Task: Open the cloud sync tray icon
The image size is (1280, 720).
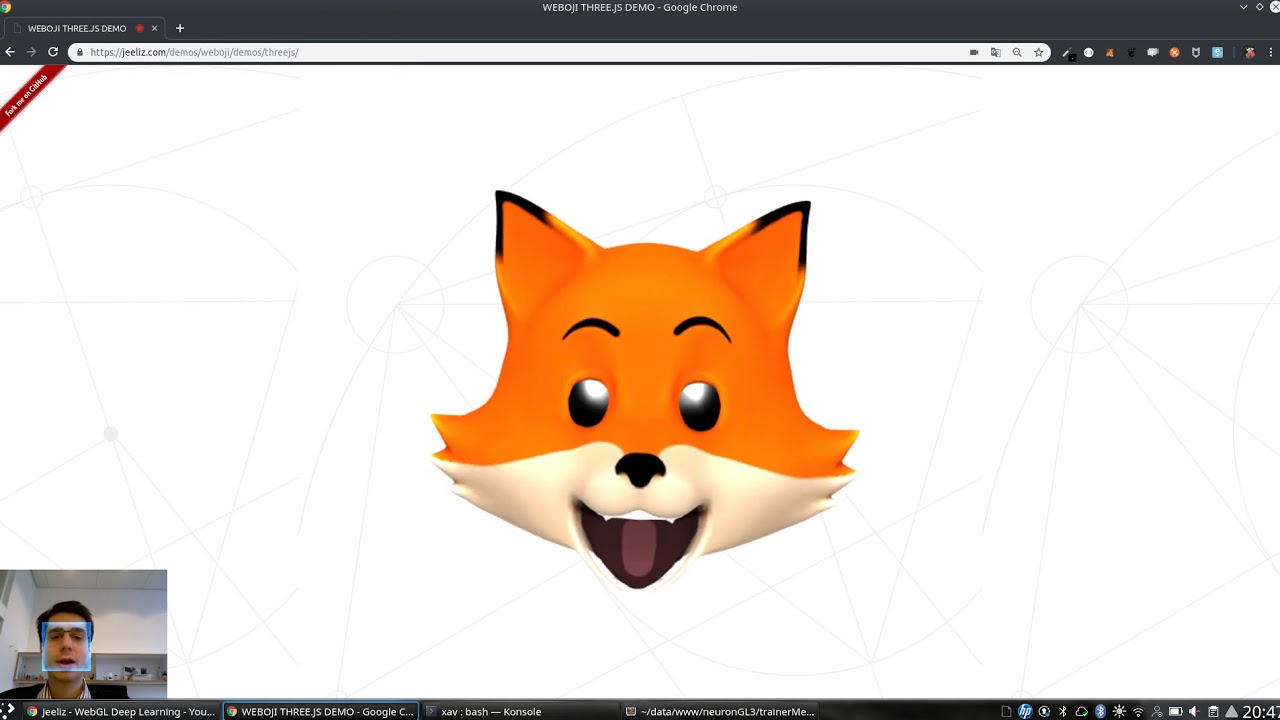Action: click(x=1082, y=711)
